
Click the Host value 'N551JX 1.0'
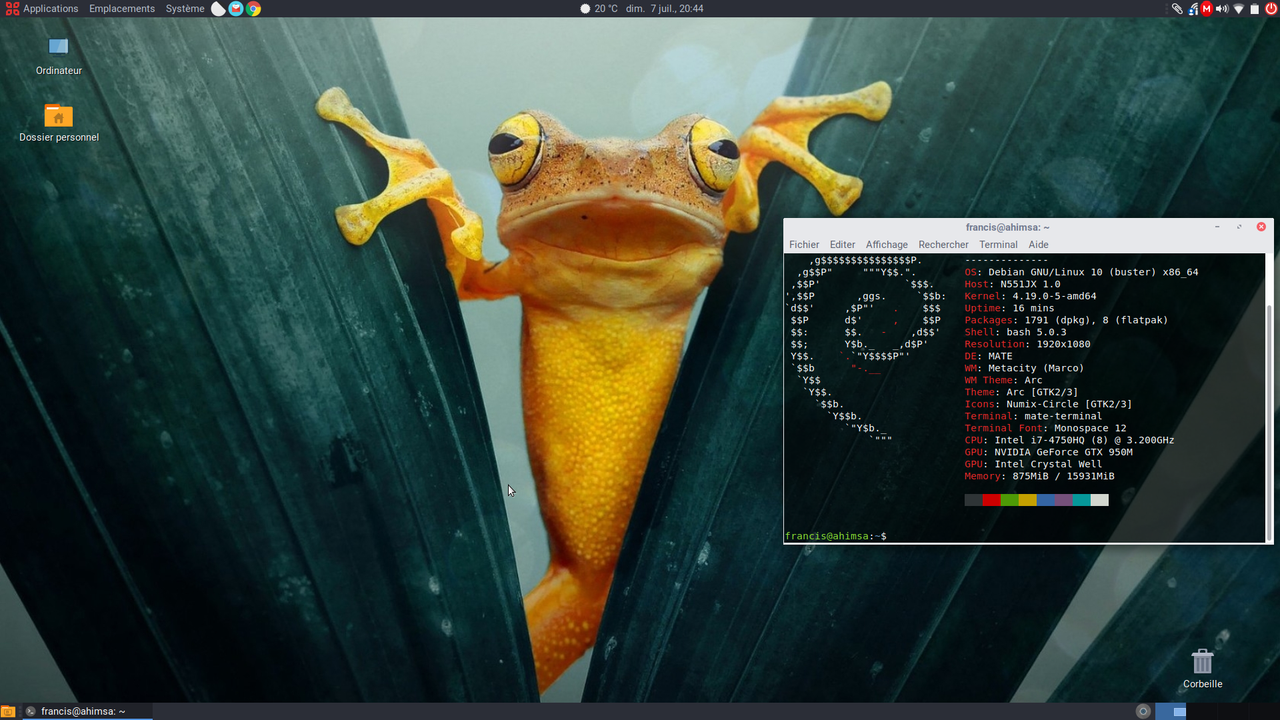point(1030,284)
